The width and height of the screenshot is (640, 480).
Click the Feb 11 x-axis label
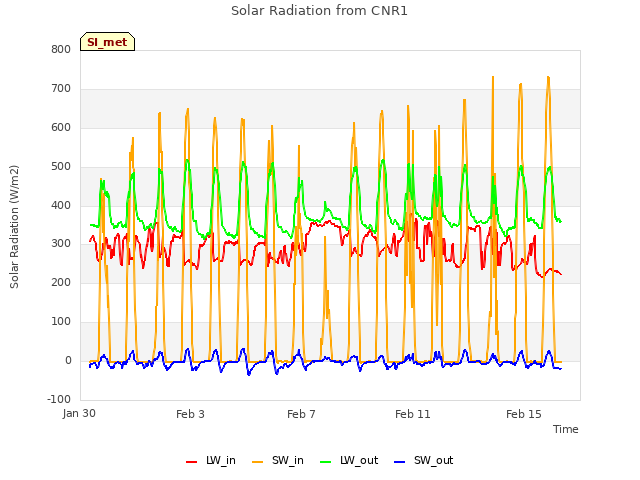point(413,414)
